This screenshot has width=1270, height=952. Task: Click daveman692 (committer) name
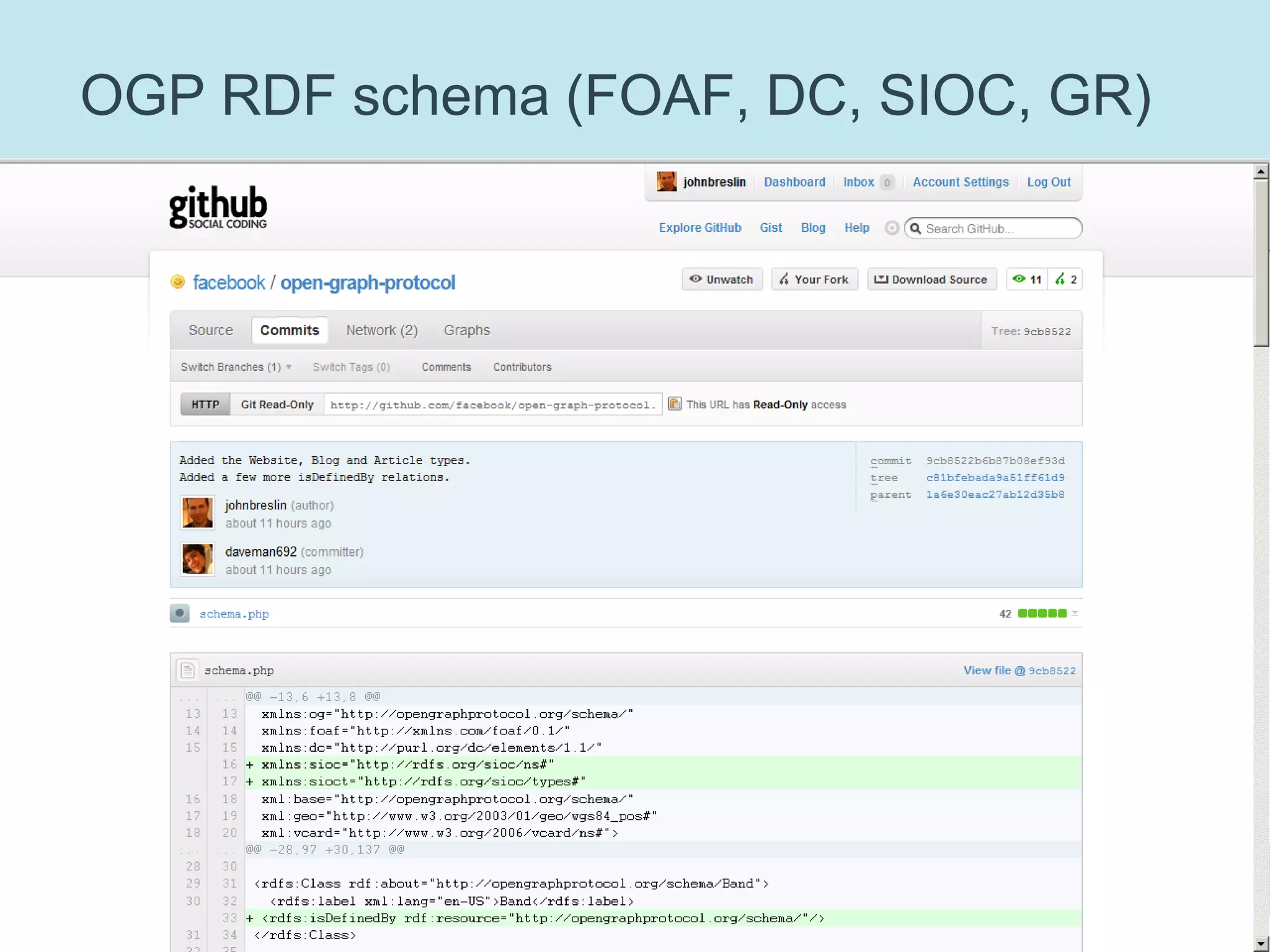tap(261, 552)
